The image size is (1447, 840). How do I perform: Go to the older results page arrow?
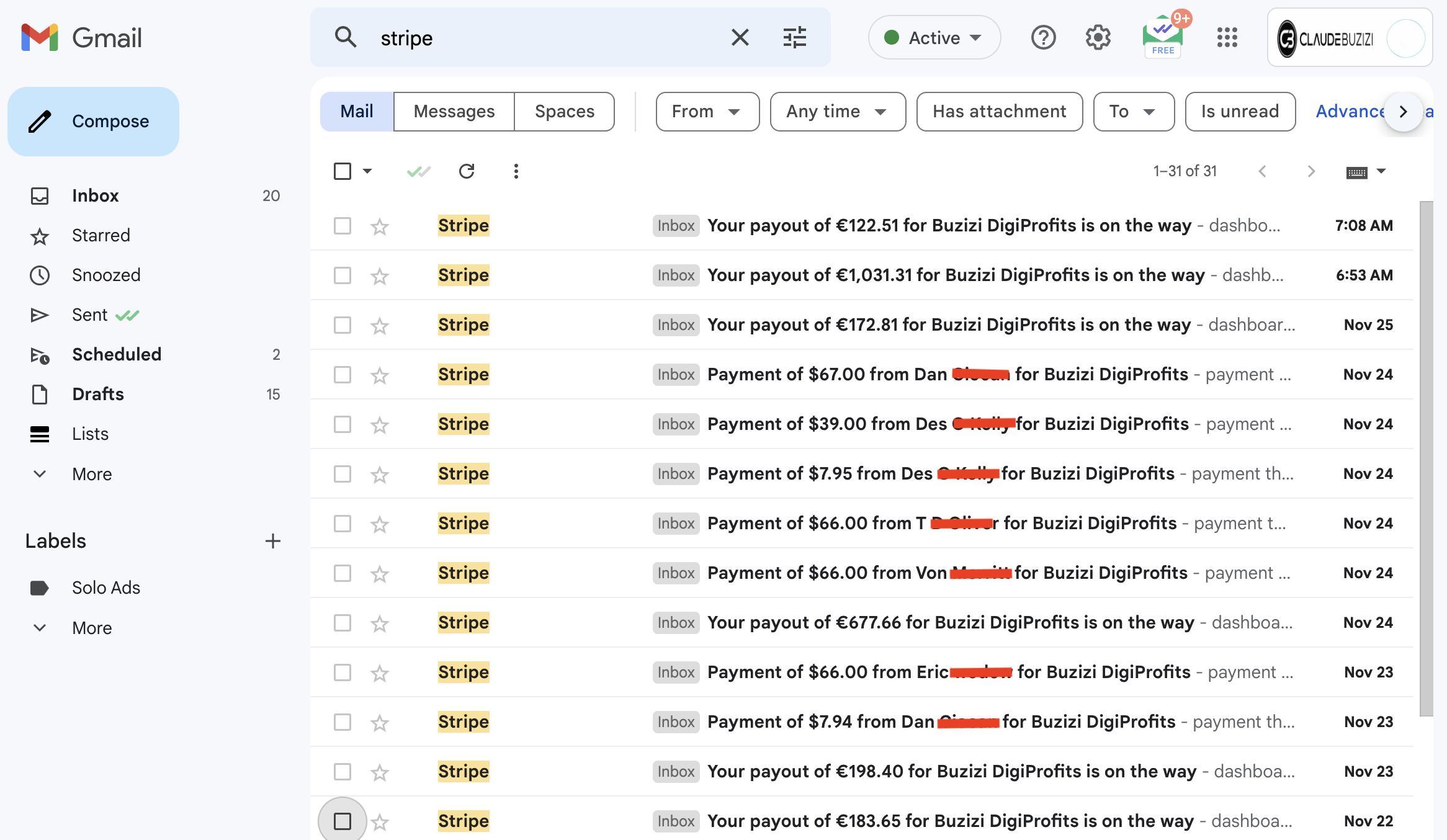coord(1310,171)
